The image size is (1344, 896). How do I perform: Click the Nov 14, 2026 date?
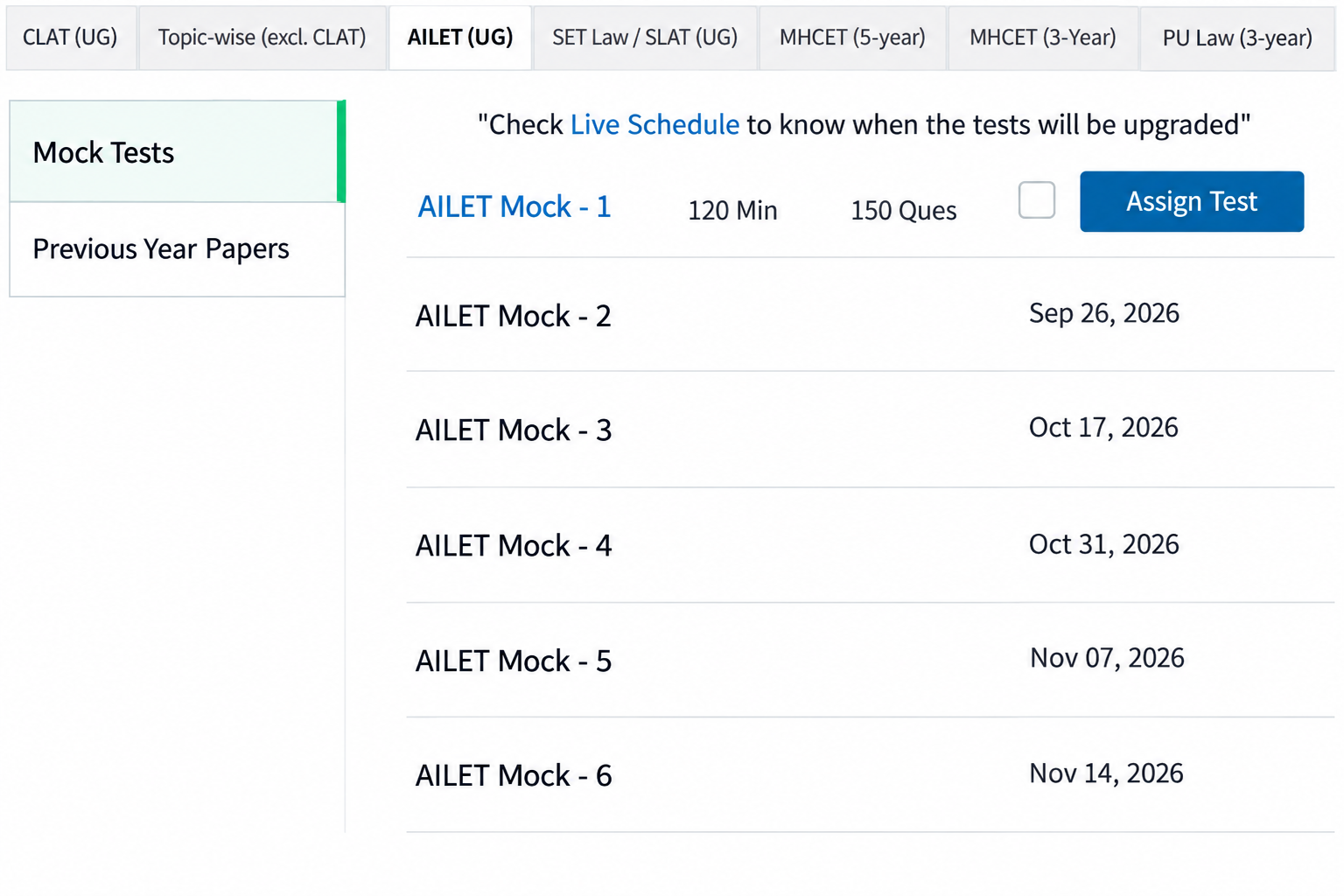tap(1106, 773)
